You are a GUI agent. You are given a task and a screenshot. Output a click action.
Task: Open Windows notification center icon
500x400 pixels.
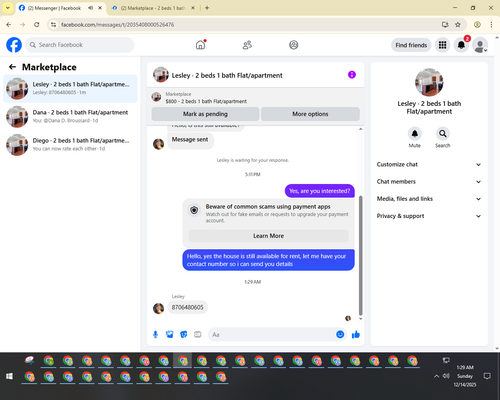pos(487,376)
